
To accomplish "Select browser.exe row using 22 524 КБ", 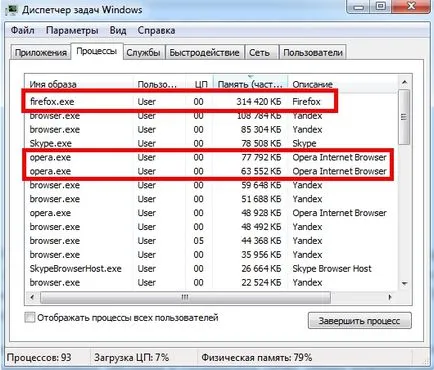I will click(212, 283).
